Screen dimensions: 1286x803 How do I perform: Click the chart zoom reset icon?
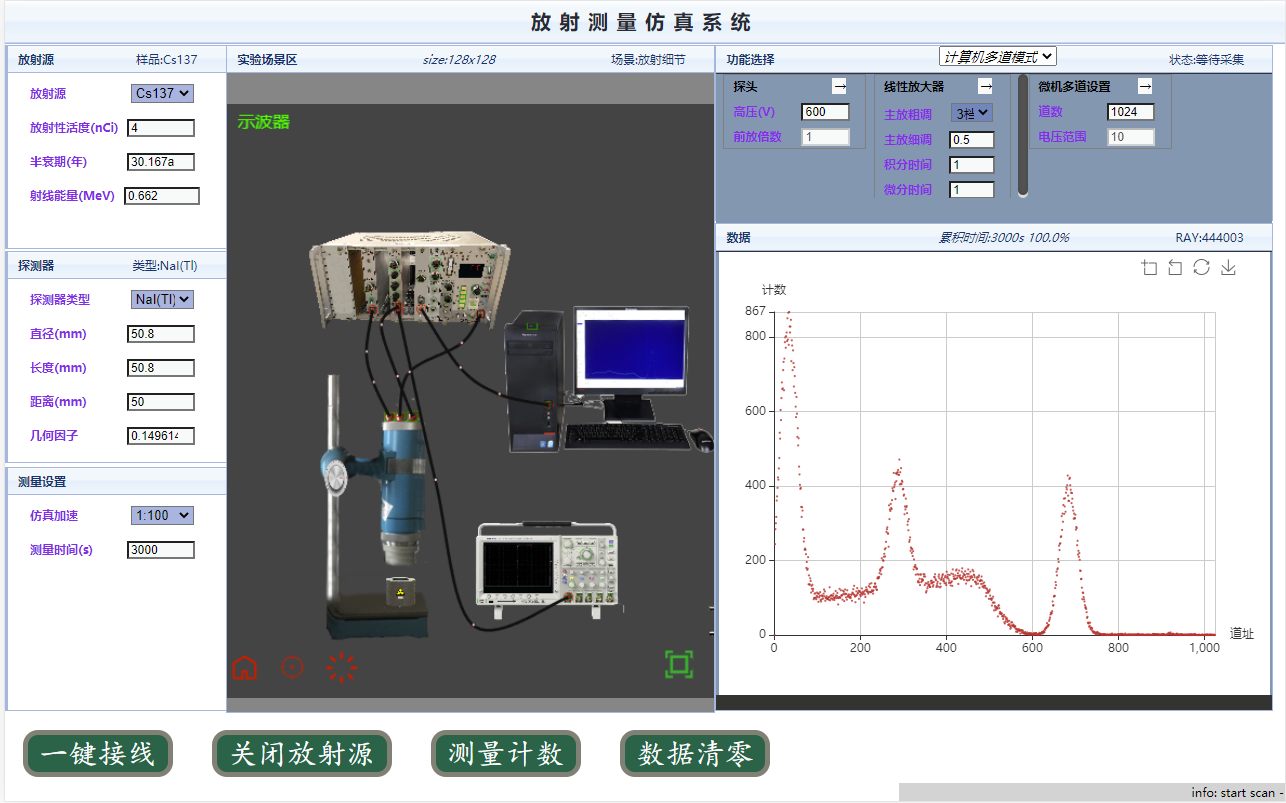1175,268
